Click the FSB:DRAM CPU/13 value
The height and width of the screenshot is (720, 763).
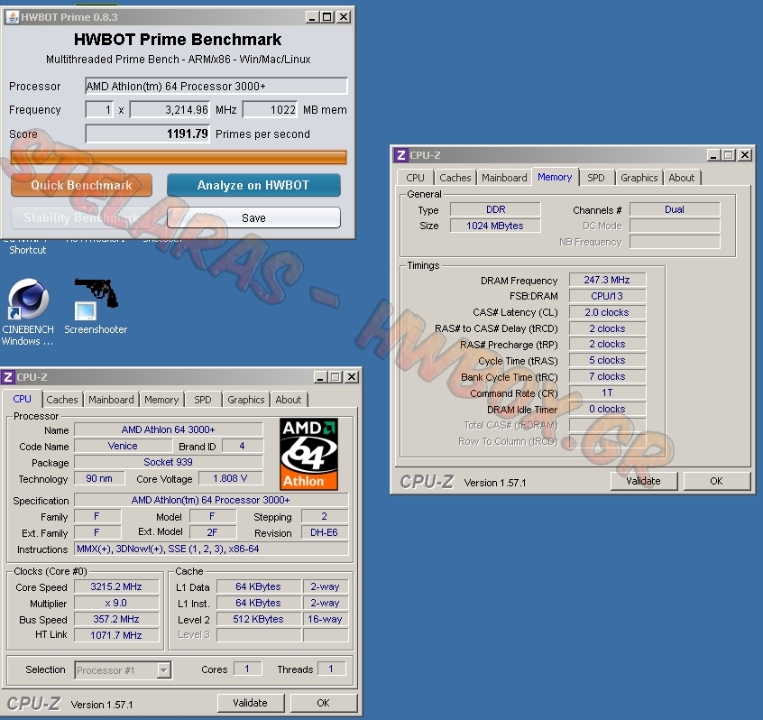607,296
